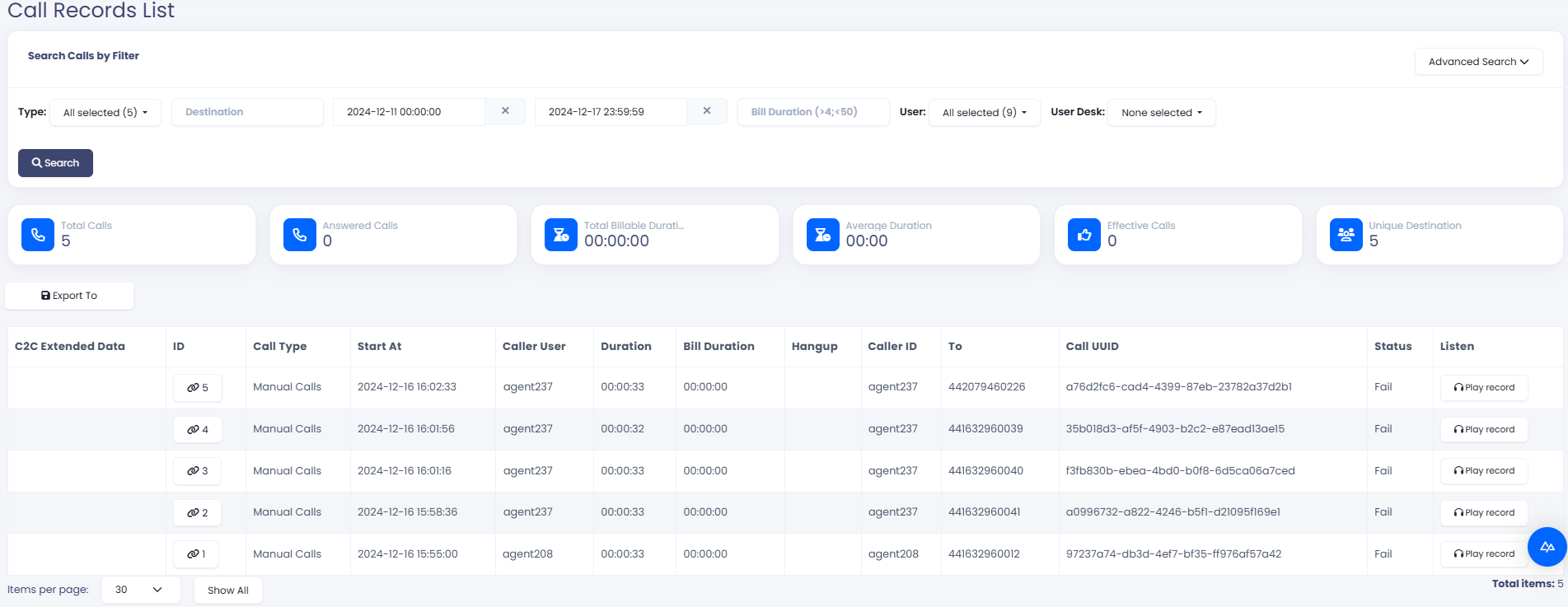The width and height of the screenshot is (1568, 607).
Task: Open the blue floating chat widget icon
Action: click(1547, 547)
